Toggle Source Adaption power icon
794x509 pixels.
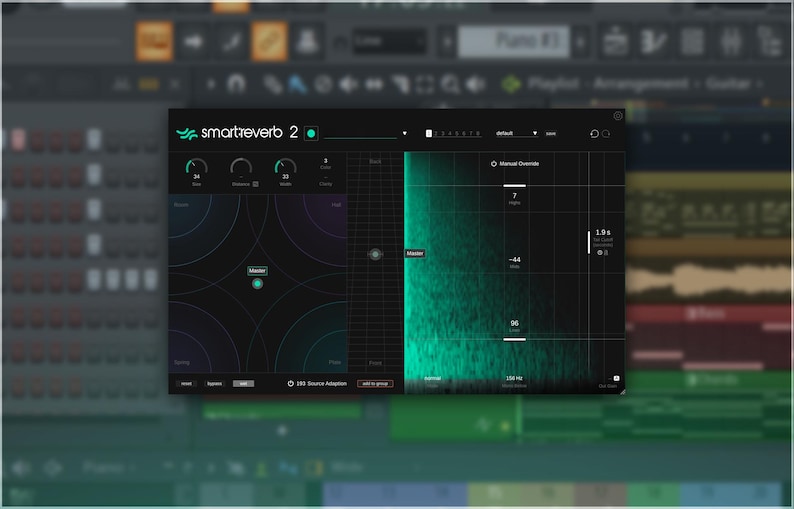(x=291, y=383)
